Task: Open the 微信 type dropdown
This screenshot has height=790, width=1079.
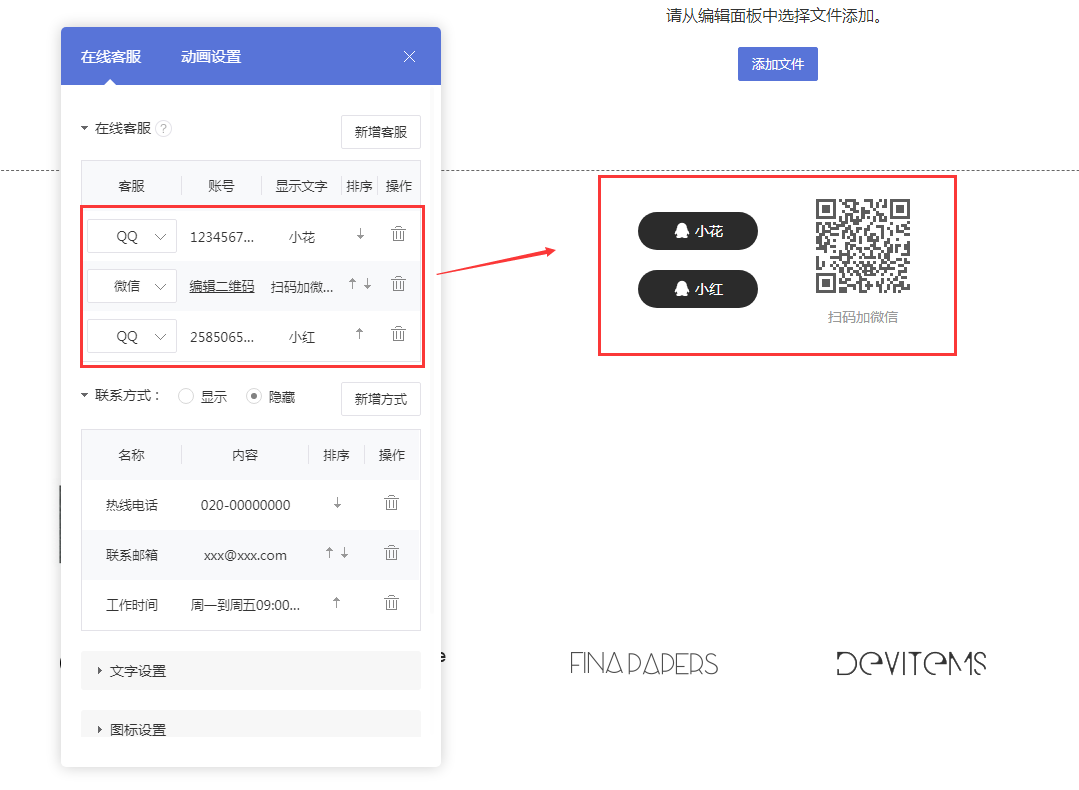Action: click(132, 286)
